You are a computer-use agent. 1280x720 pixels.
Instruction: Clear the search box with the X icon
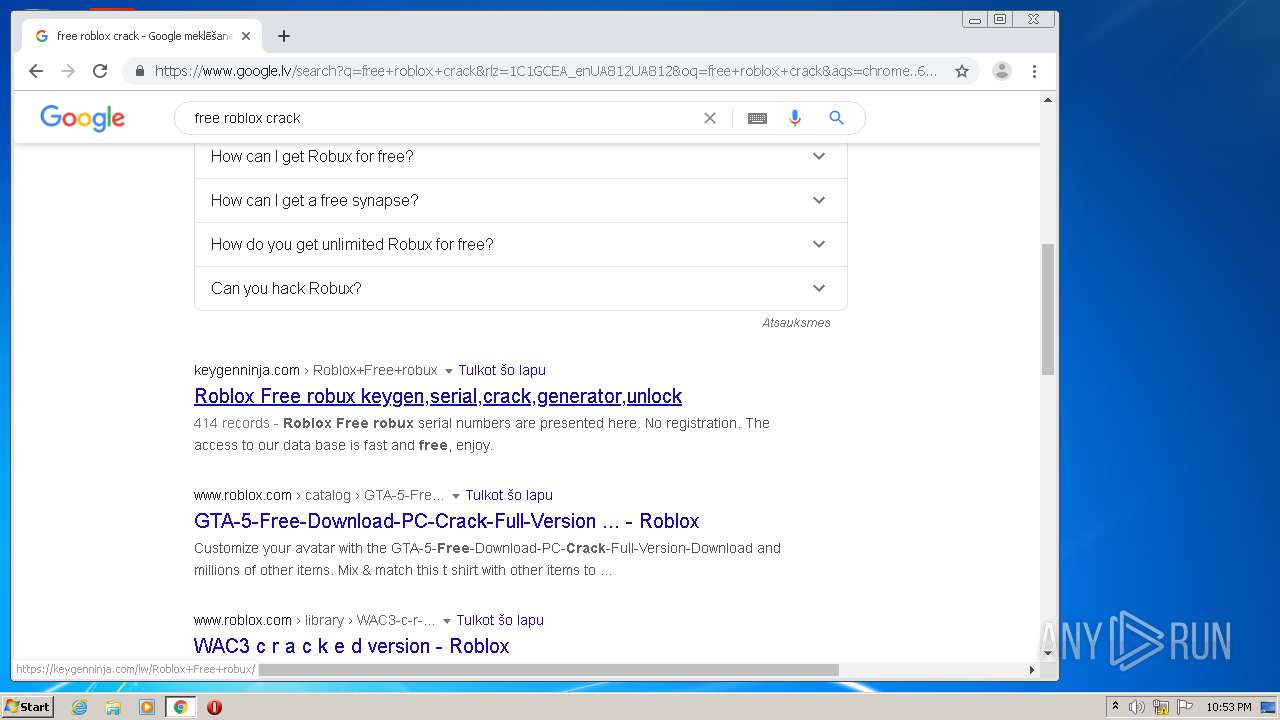[710, 118]
